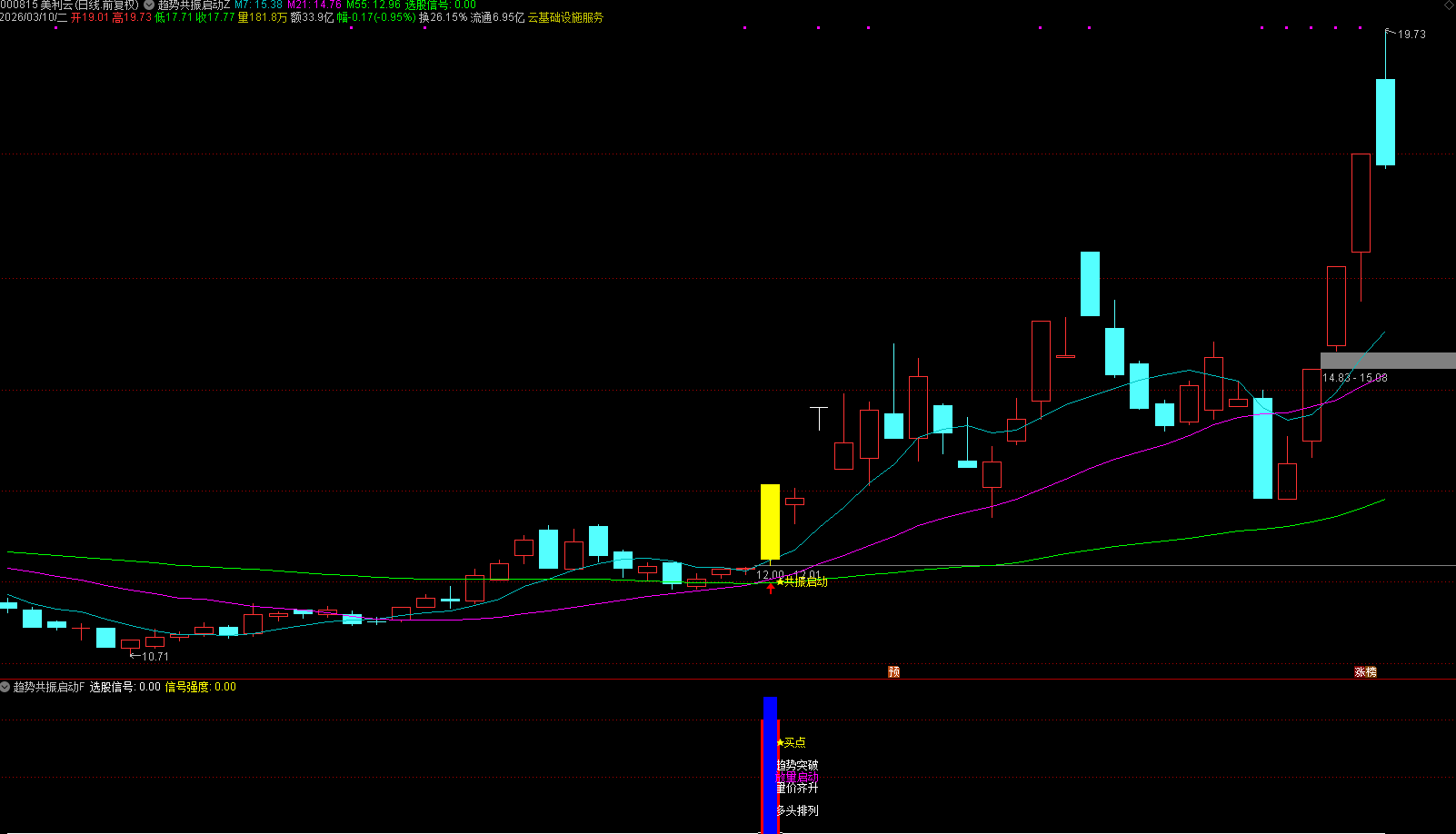Click the stock name 美利云 title
Viewport: 1456px width, 834px height.
click(56, 5)
